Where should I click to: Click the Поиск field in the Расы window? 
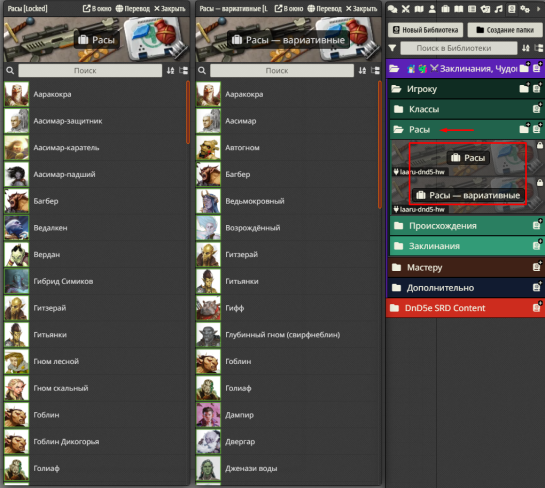(x=90, y=71)
